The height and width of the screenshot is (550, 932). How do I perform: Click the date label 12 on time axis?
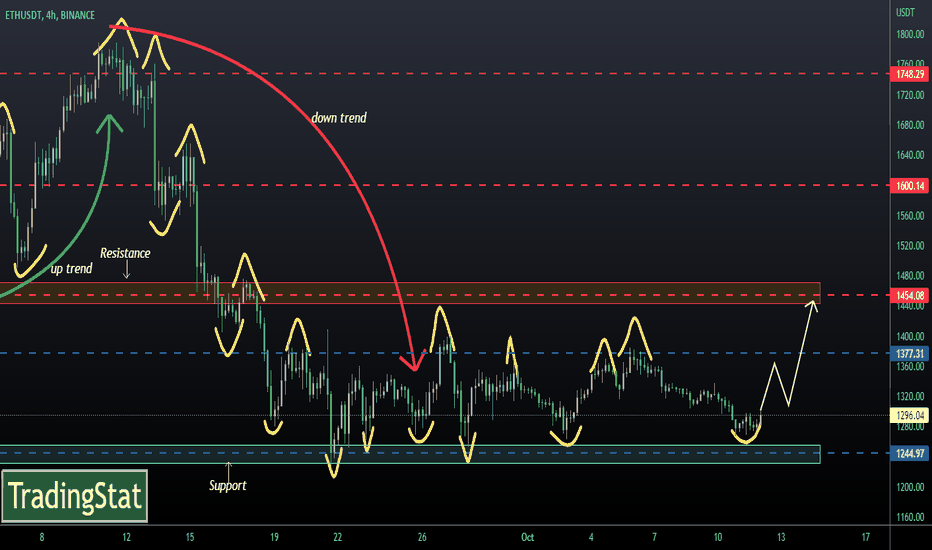click(x=126, y=538)
